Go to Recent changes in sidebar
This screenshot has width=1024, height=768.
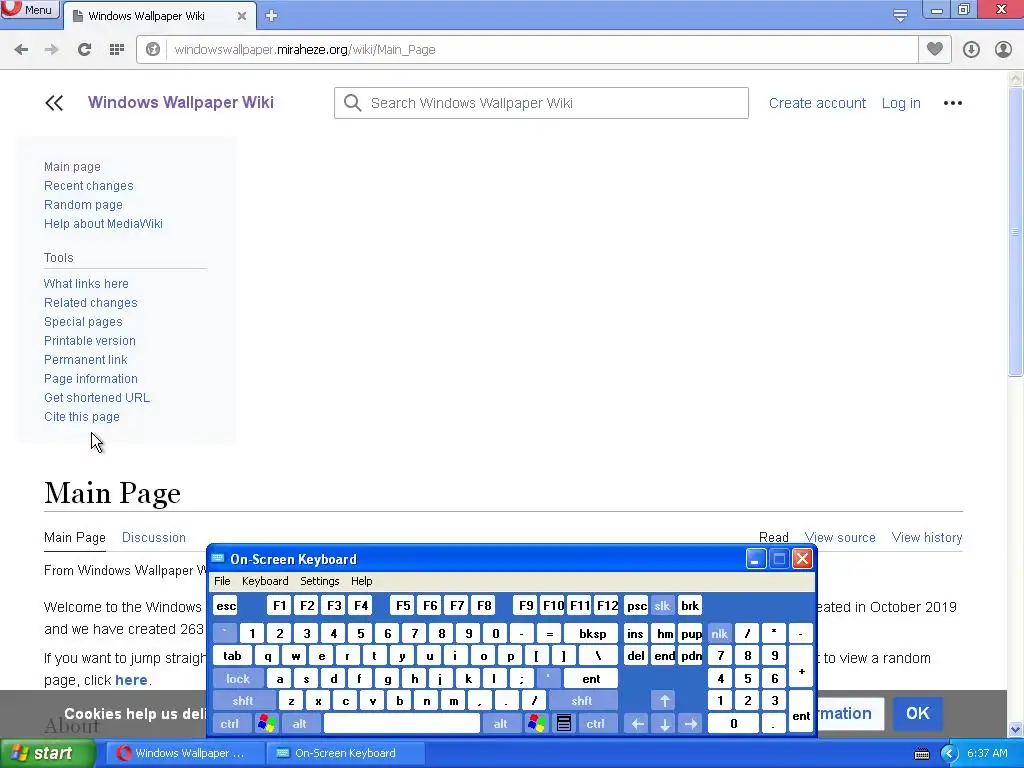[x=89, y=185]
